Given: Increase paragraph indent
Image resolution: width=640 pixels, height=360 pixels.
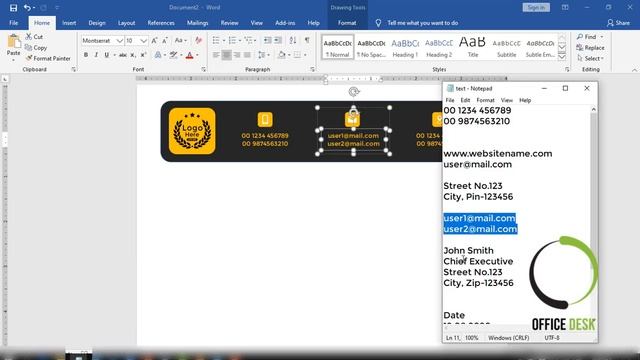Looking at the screenshot, I should coord(278,40).
